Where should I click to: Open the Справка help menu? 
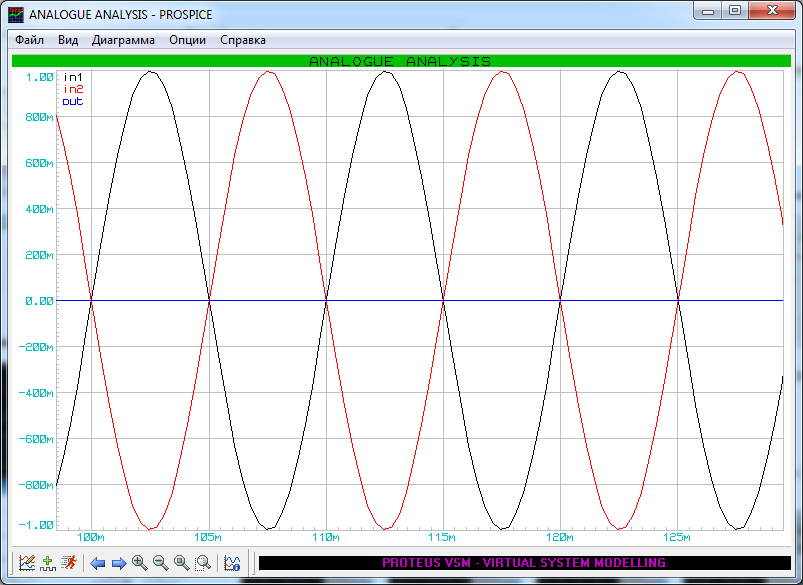(243, 40)
